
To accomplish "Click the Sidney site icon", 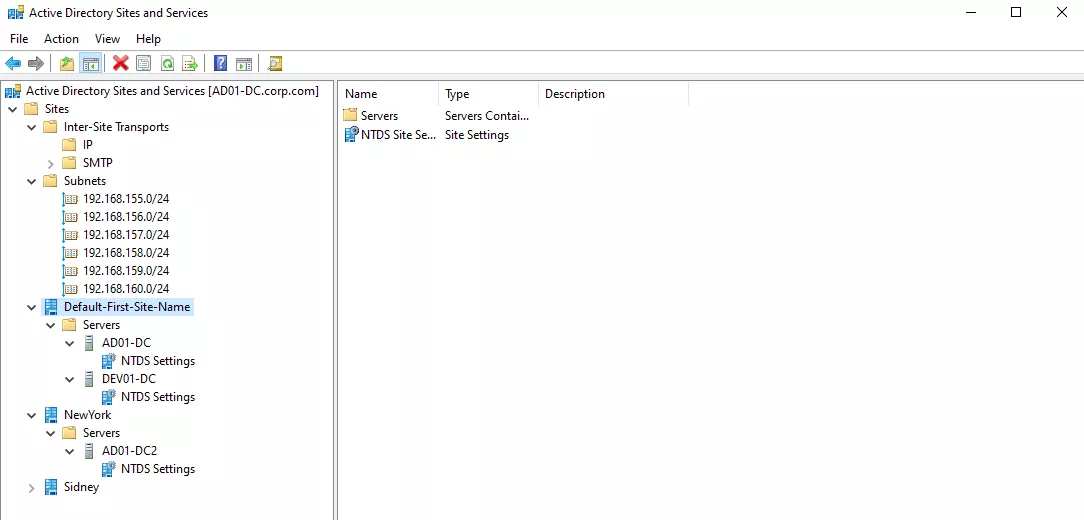I will [51, 487].
